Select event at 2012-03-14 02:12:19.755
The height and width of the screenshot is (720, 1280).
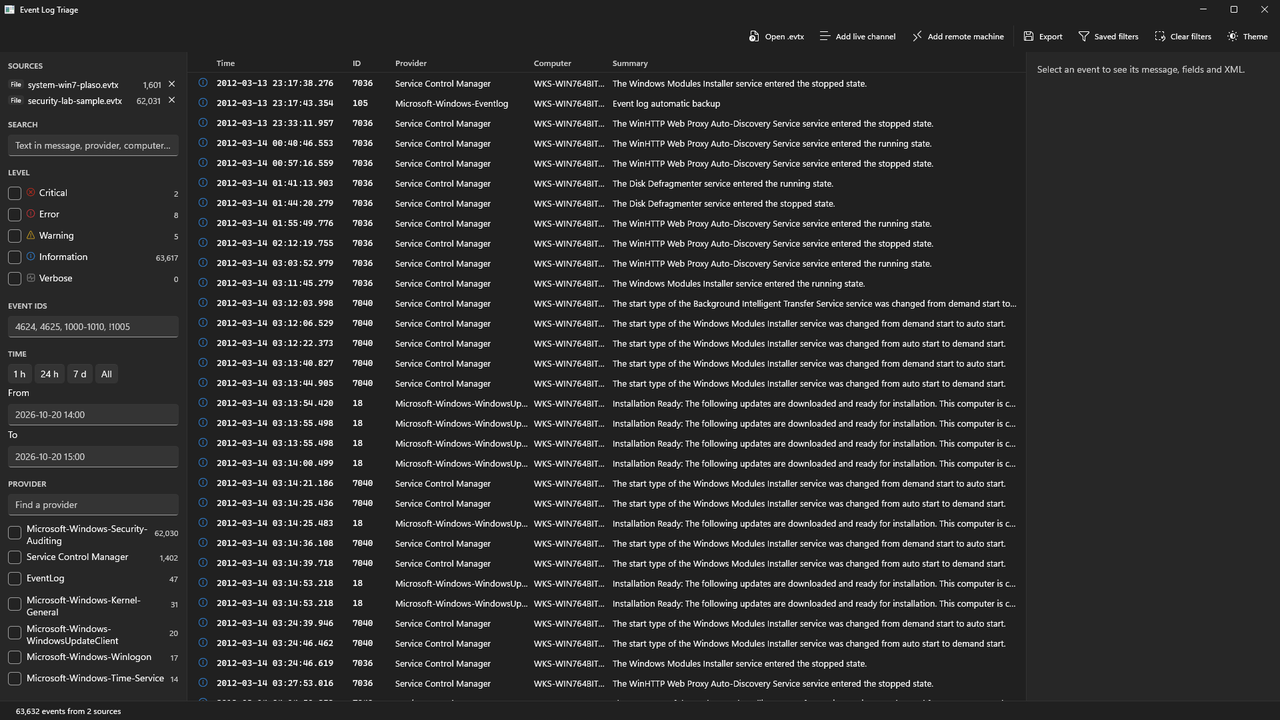(x=607, y=244)
